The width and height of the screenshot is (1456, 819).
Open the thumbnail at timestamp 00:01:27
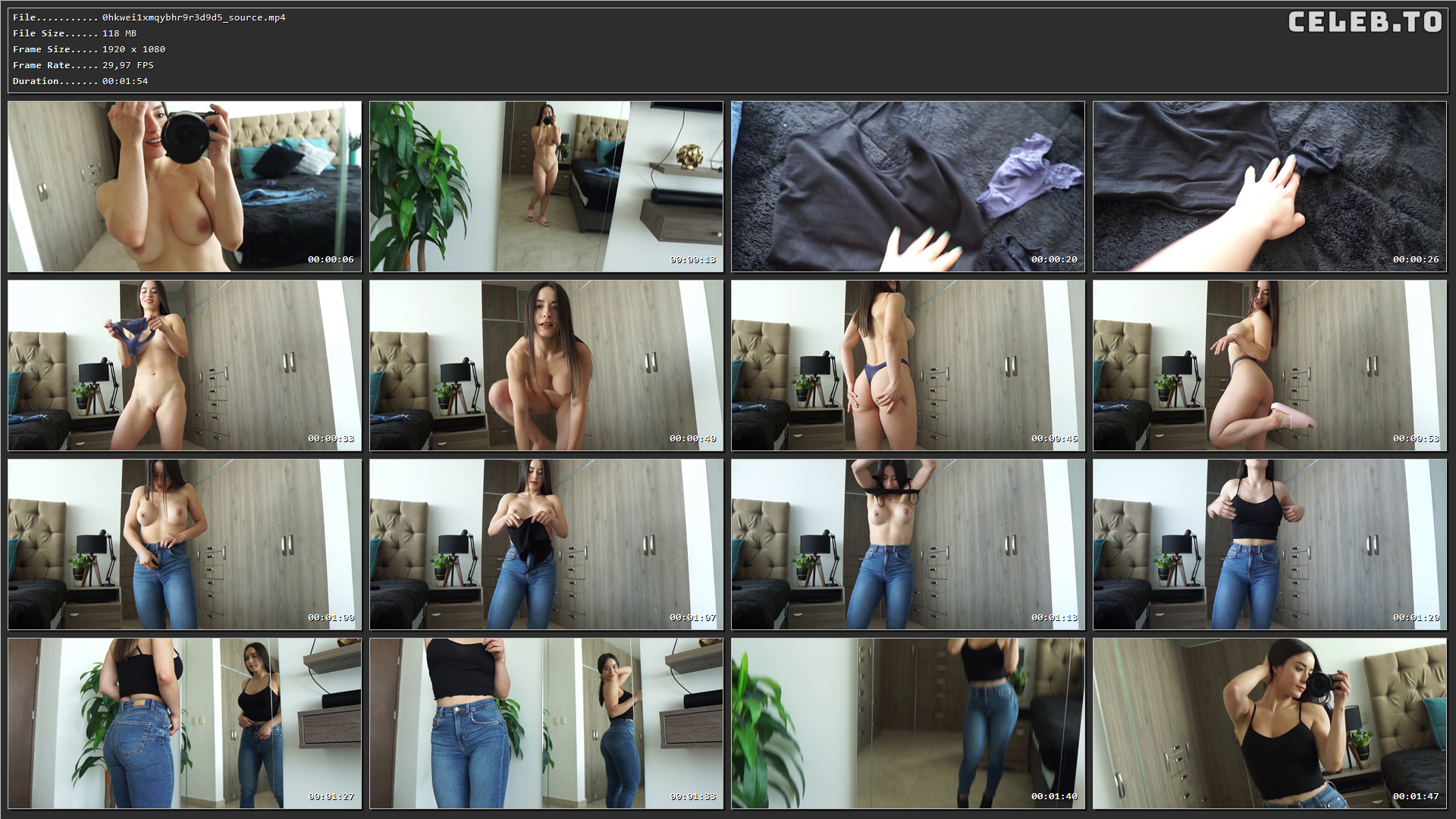coord(184,723)
